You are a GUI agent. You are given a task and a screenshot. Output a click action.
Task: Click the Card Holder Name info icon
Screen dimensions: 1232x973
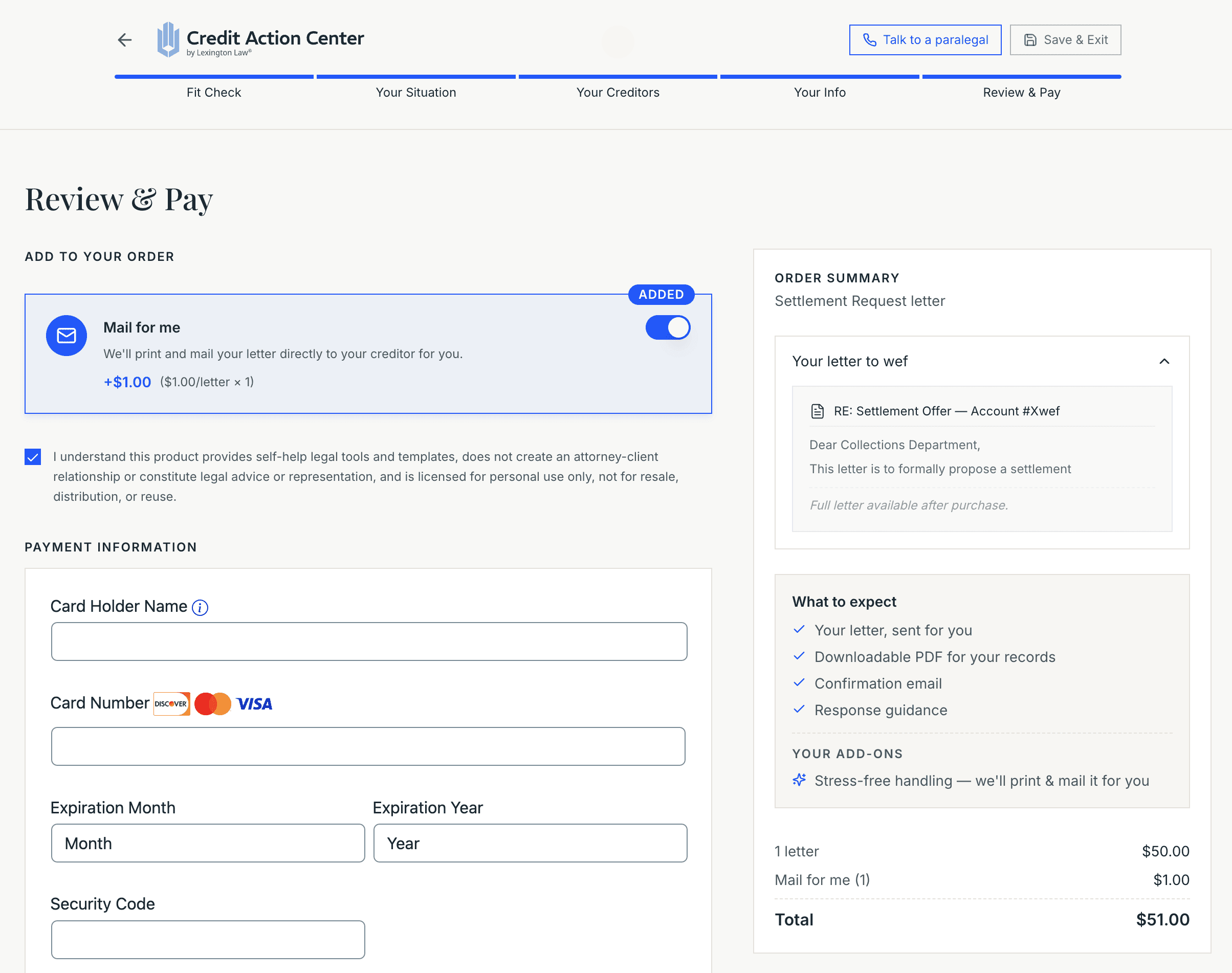coord(200,607)
